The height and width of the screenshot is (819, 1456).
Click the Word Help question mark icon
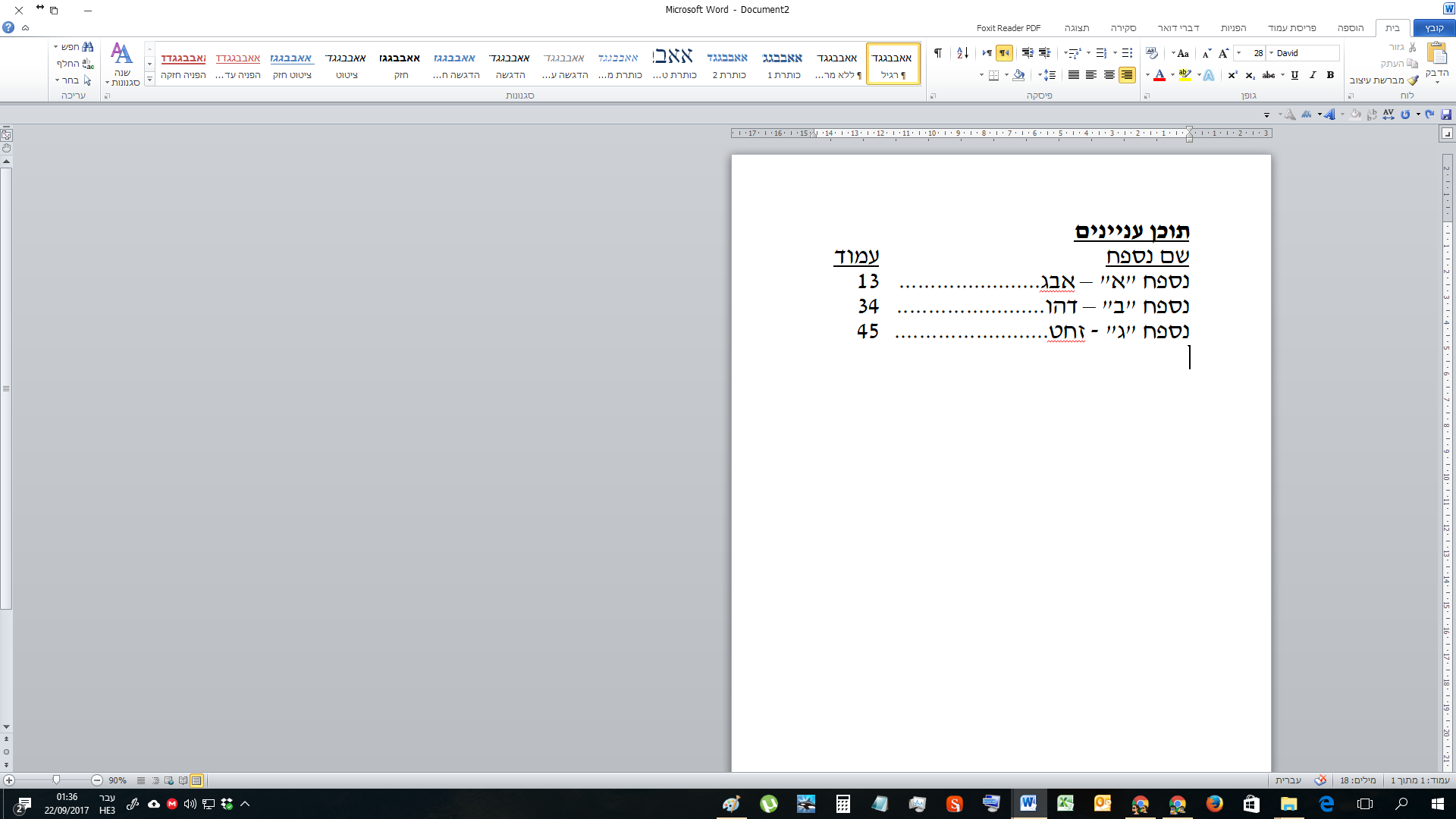[x=8, y=27]
